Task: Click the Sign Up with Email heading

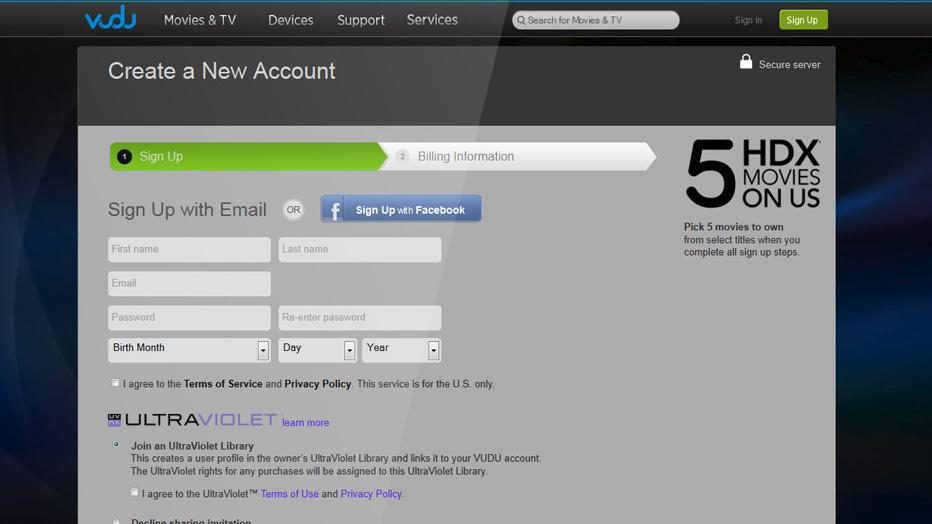Action: [x=187, y=210]
